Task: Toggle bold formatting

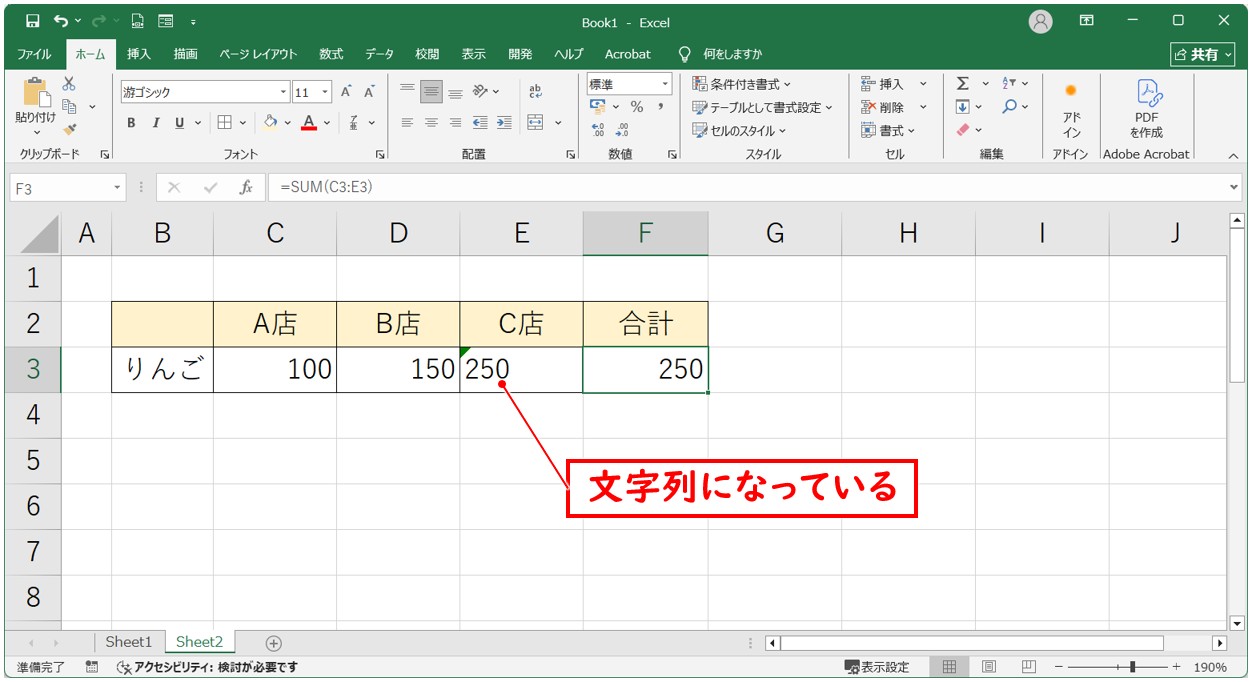Action: click(x=131, y=123)
